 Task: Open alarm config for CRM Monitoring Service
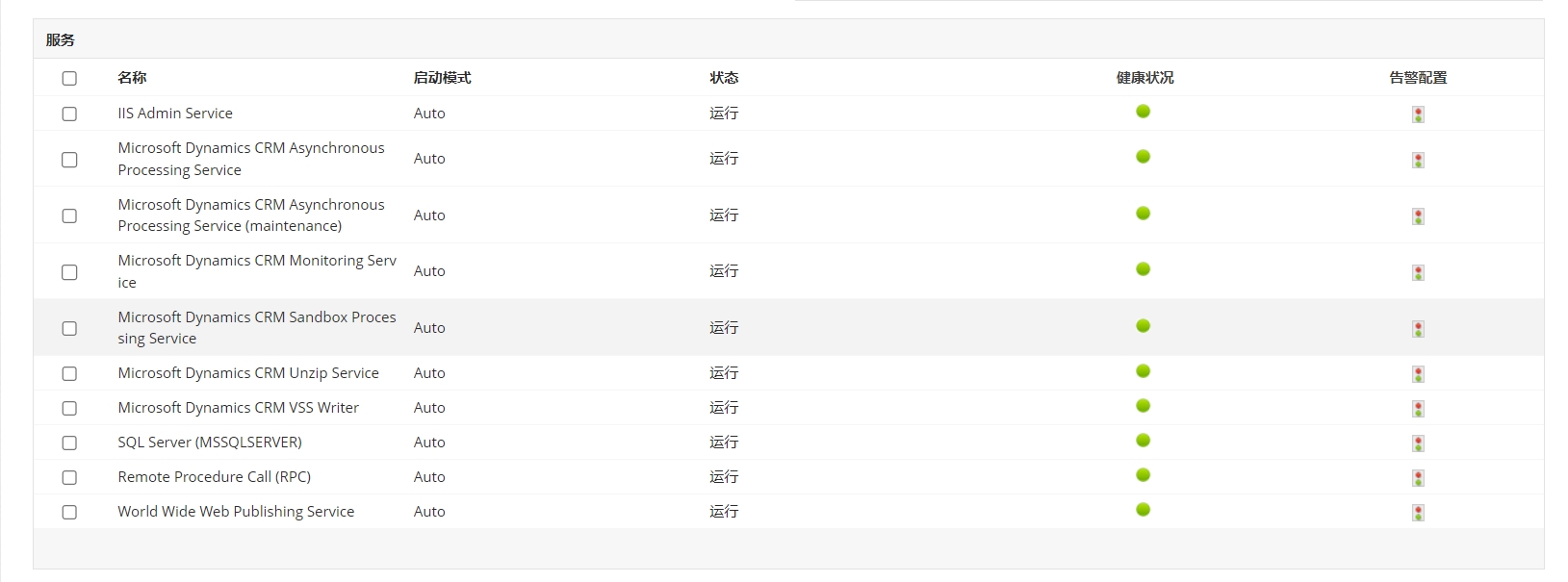[x=1418, y=273]
